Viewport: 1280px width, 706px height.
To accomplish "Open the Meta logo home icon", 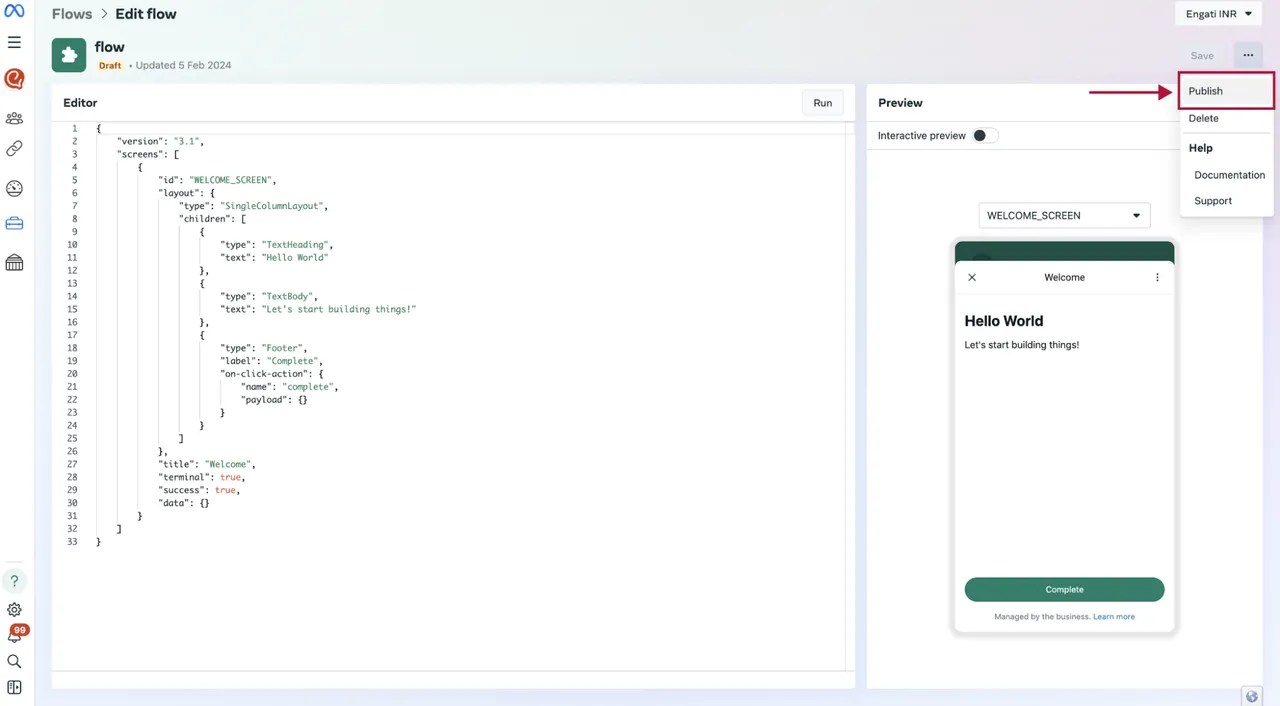I will coord(14,10).
